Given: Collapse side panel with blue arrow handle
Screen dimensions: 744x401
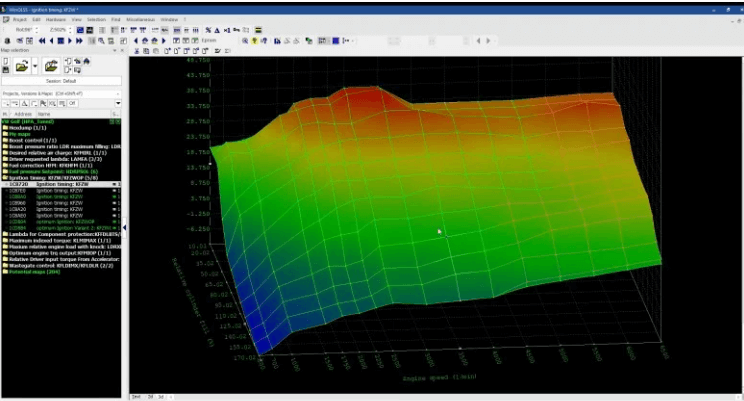Looking at the screenshot, I should click(x=124, y=228).
